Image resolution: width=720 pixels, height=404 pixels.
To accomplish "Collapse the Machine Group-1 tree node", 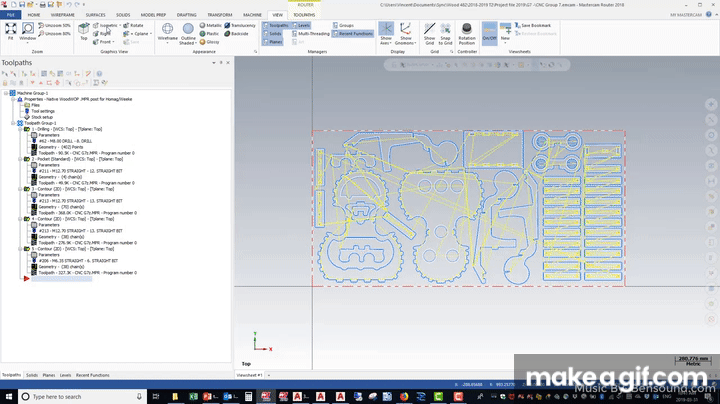I will point(5,92).
